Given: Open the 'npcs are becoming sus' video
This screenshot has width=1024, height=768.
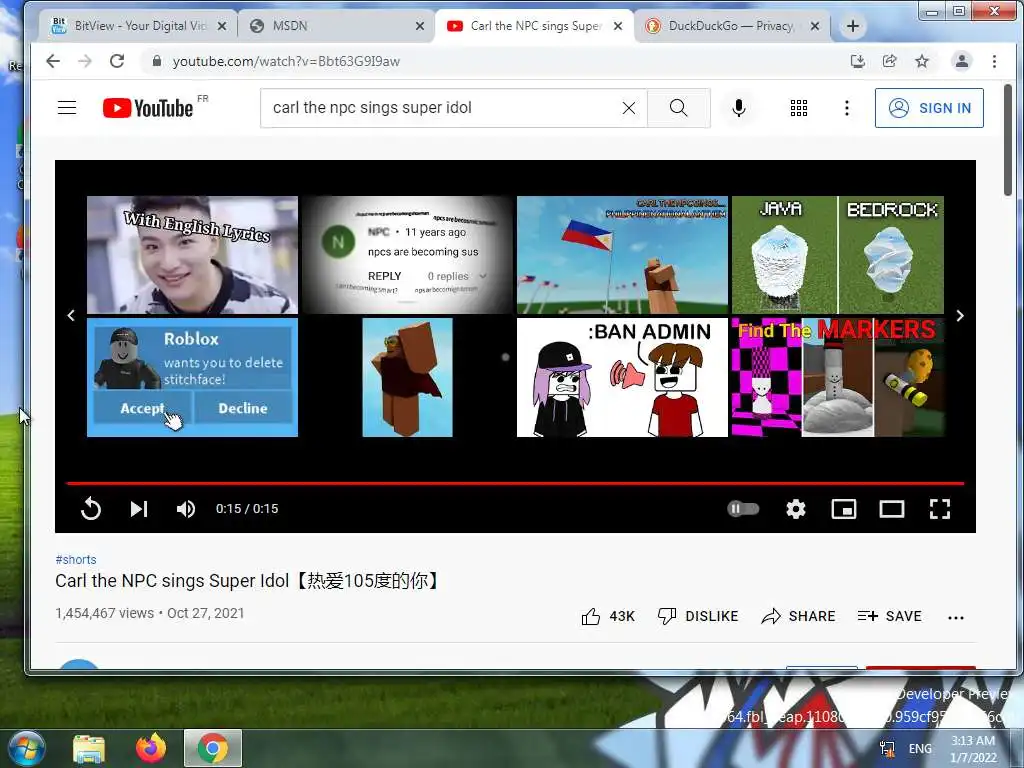Looking at the screenshot, I should coord(408,255).
